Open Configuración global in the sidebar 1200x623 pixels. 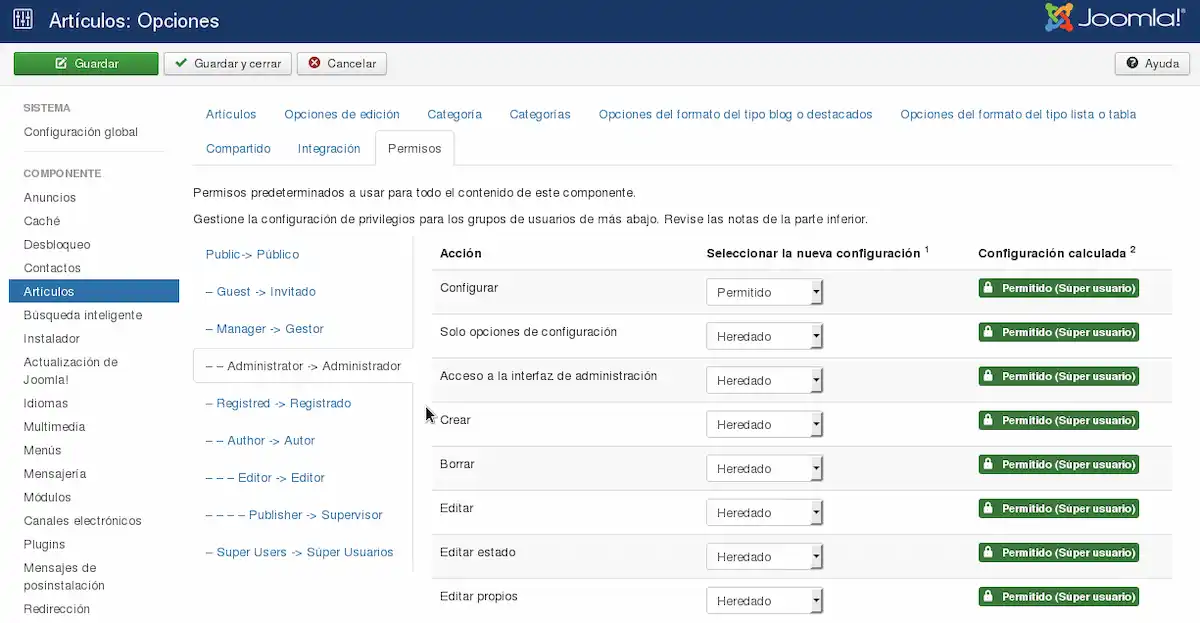(81, 132)
